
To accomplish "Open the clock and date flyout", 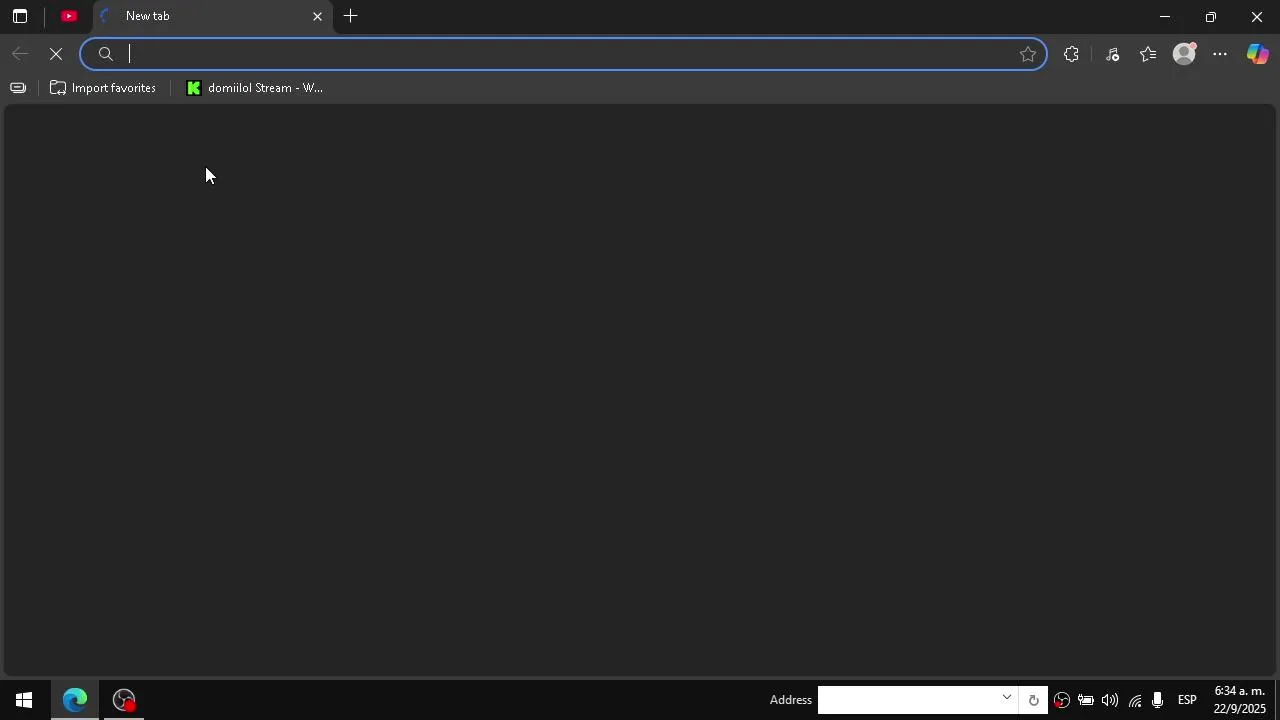I will pyautogui.click(x=1239, y=700).
